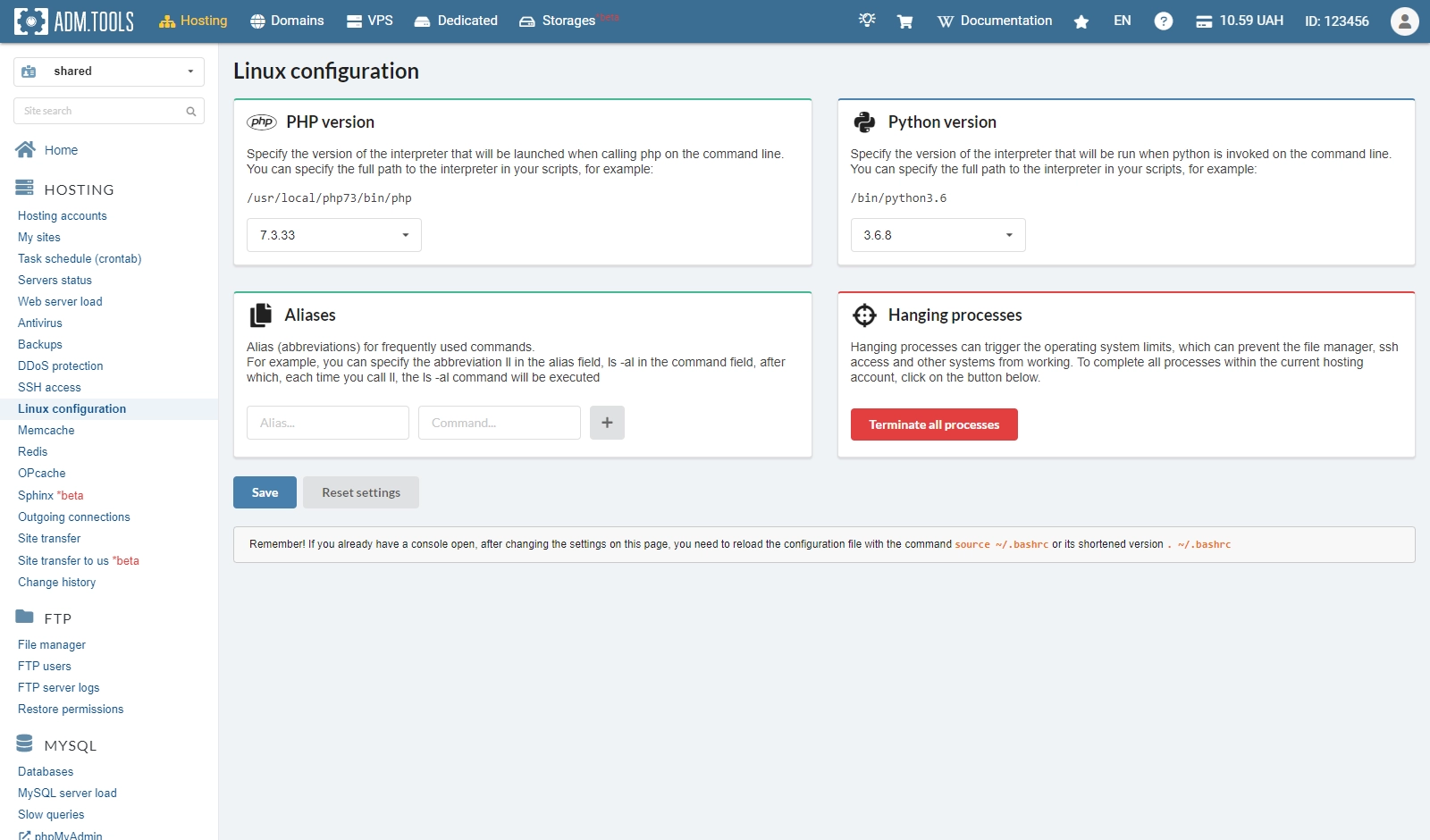The width and height of the screenshot is (1430, 840).
Task: Open the Domains top menu
Action: [x=287, y=21]
